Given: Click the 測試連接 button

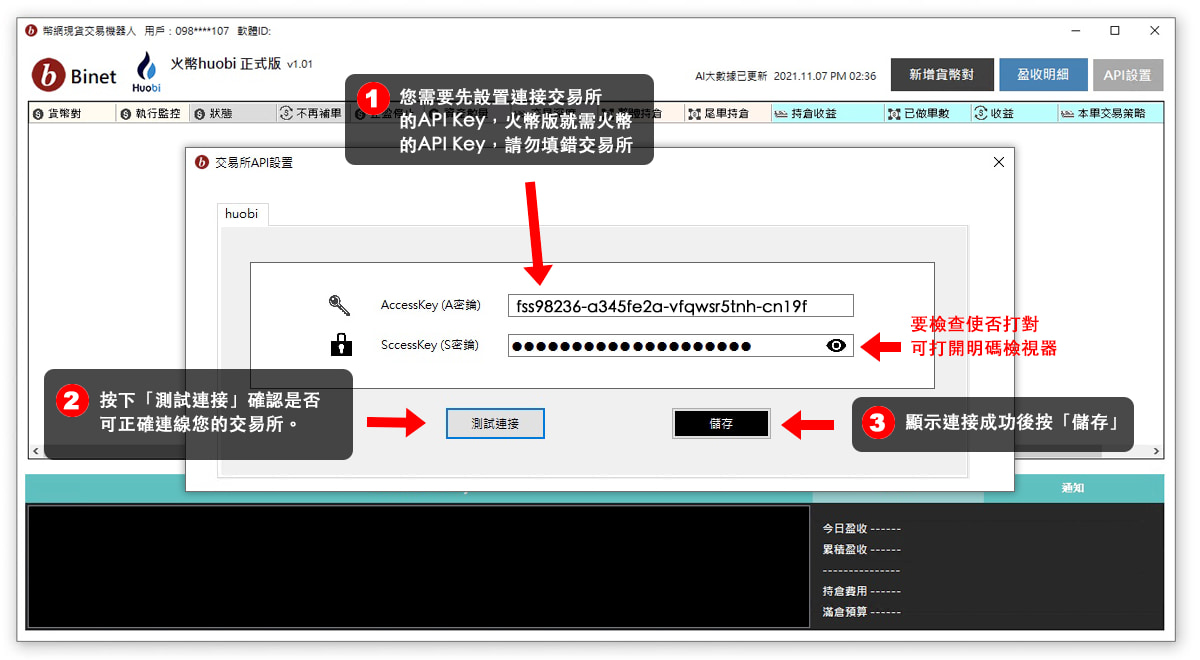Looking at the screenshot, I should coord(495,424).
